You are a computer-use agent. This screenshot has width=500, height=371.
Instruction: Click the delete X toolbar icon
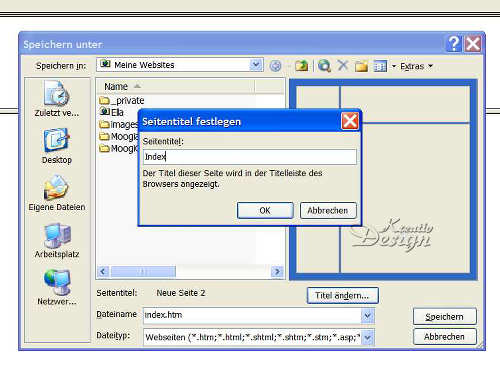coord(343,65)
